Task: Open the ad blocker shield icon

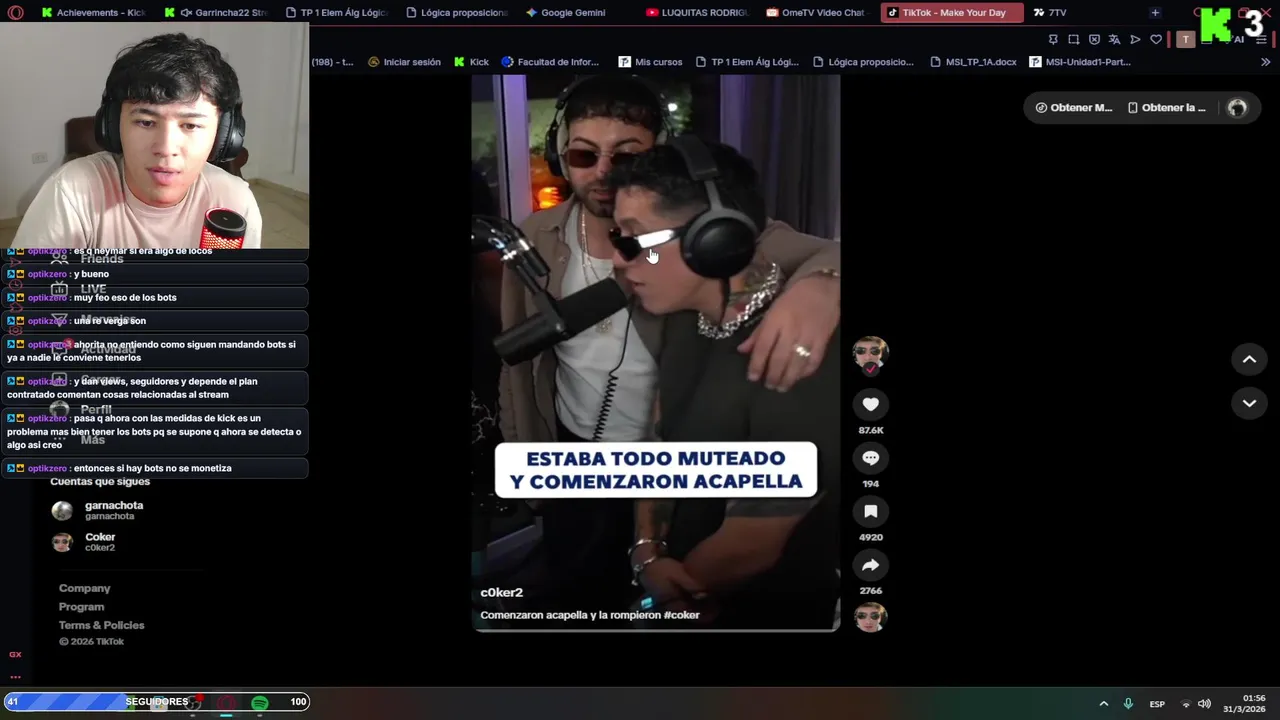Action: coord(1094,39)
